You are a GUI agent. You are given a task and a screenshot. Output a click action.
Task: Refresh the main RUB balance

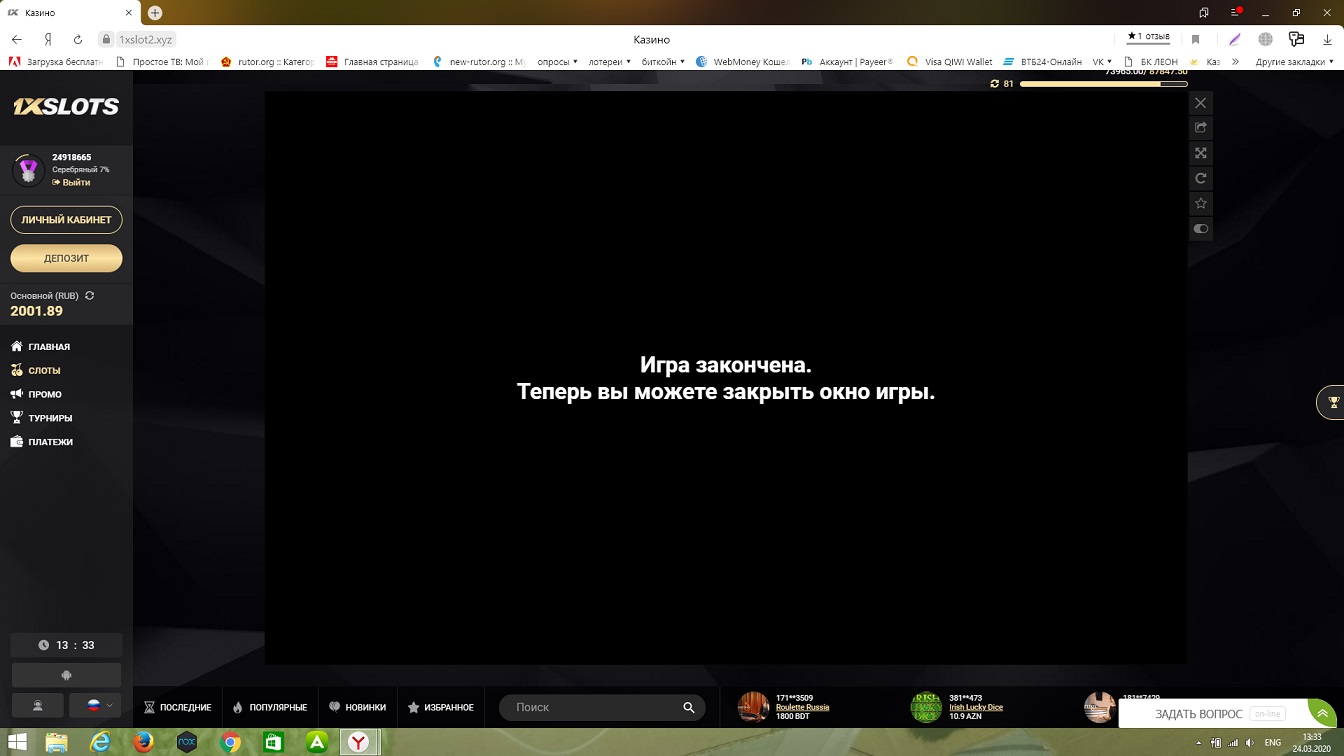click(x=90, y=296)
